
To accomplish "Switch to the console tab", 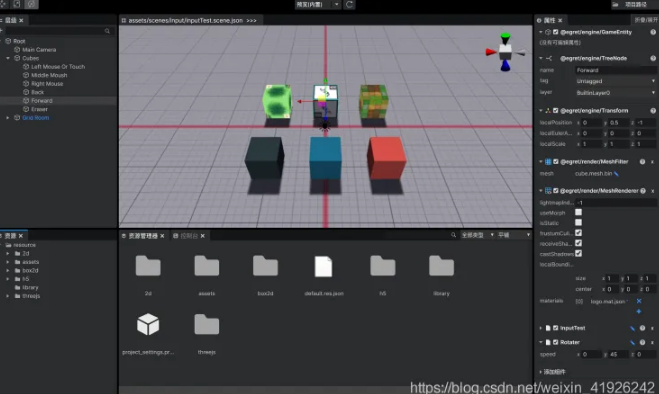I will coord(189,236).
